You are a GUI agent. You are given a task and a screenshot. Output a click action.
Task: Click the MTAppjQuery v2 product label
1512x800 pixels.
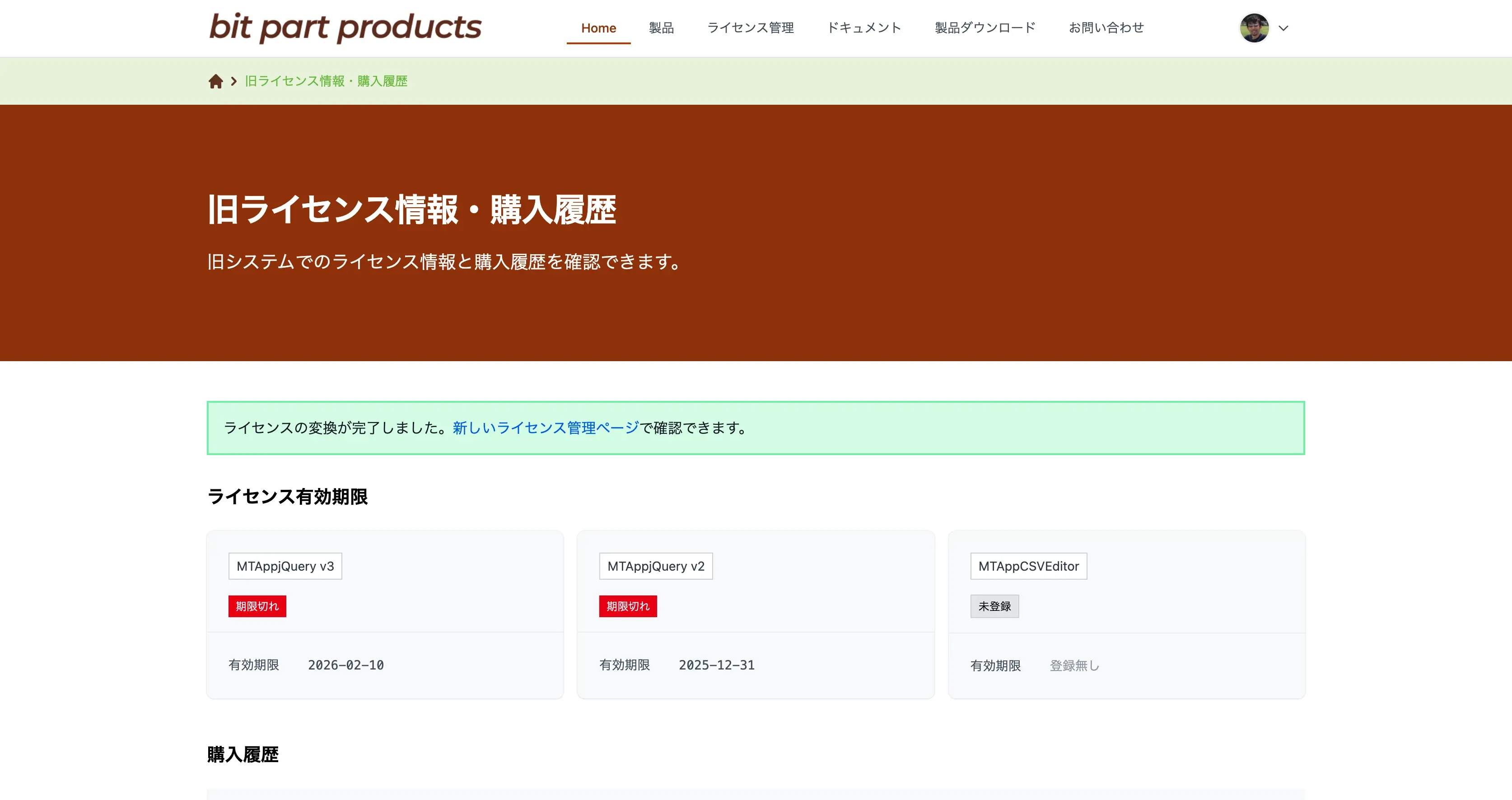[x=656, y=567]
